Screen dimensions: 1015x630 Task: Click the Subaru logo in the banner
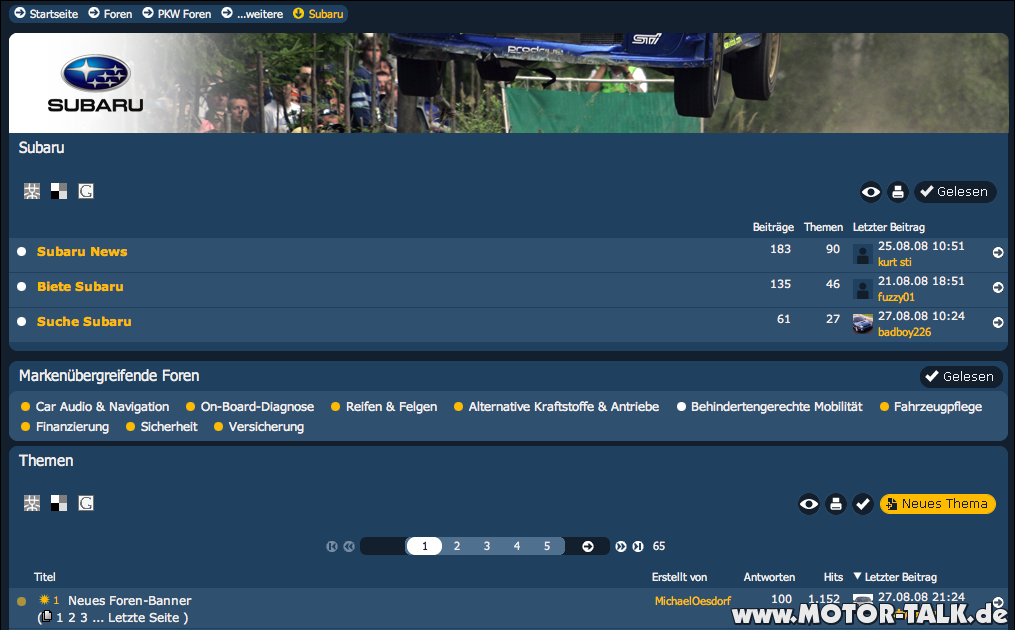tap(96, 84)
